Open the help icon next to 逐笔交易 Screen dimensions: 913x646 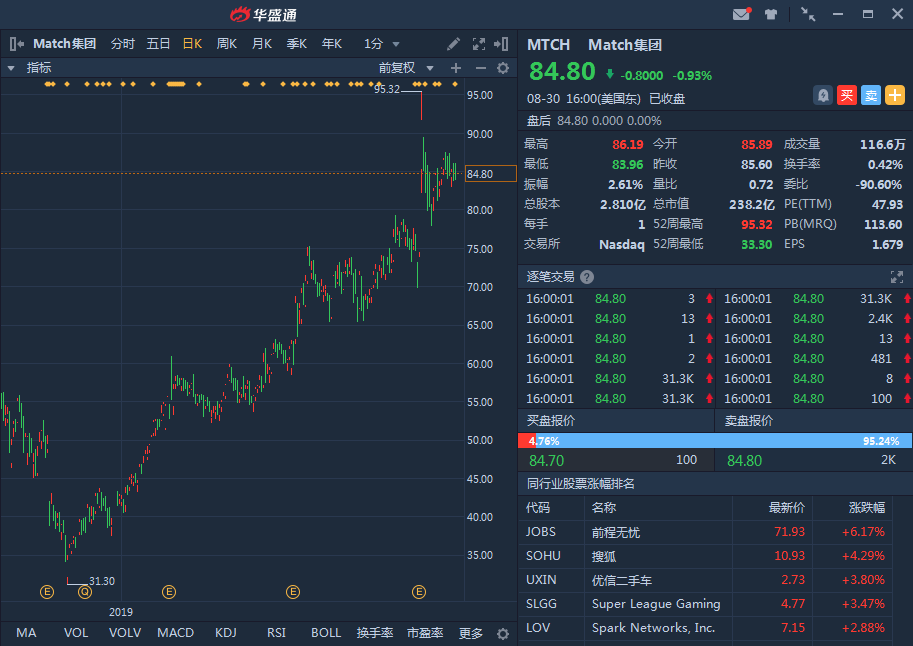coord(587,277)
